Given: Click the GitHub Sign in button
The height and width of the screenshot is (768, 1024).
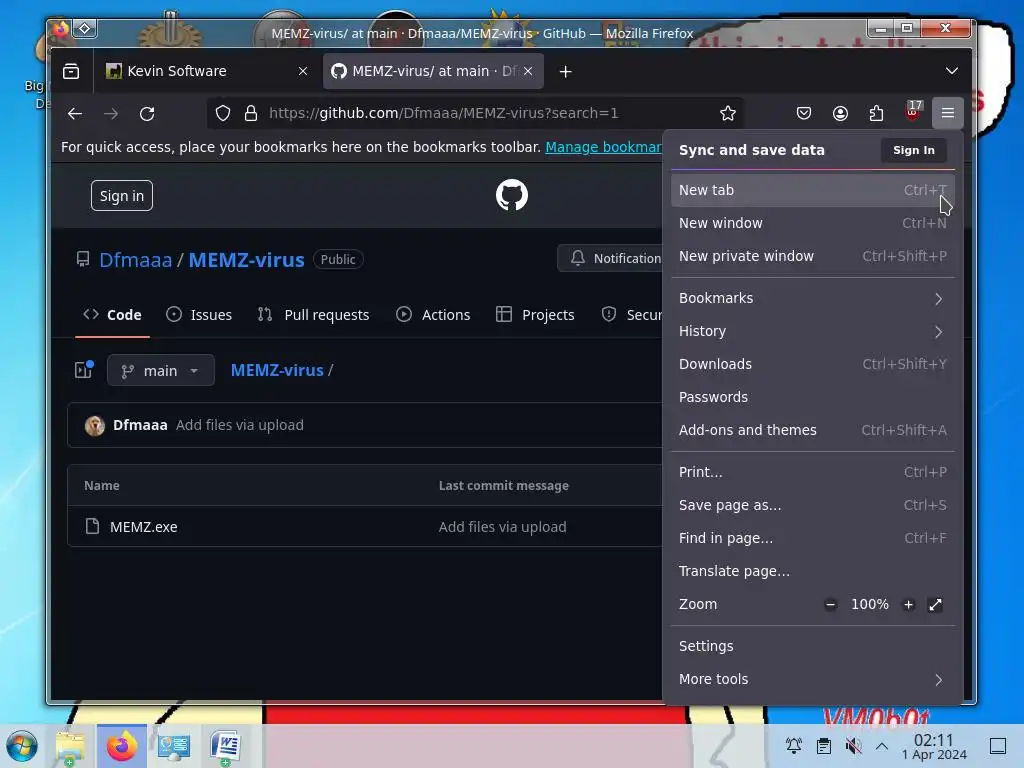Looking at the screenshot, I should 121,196.
